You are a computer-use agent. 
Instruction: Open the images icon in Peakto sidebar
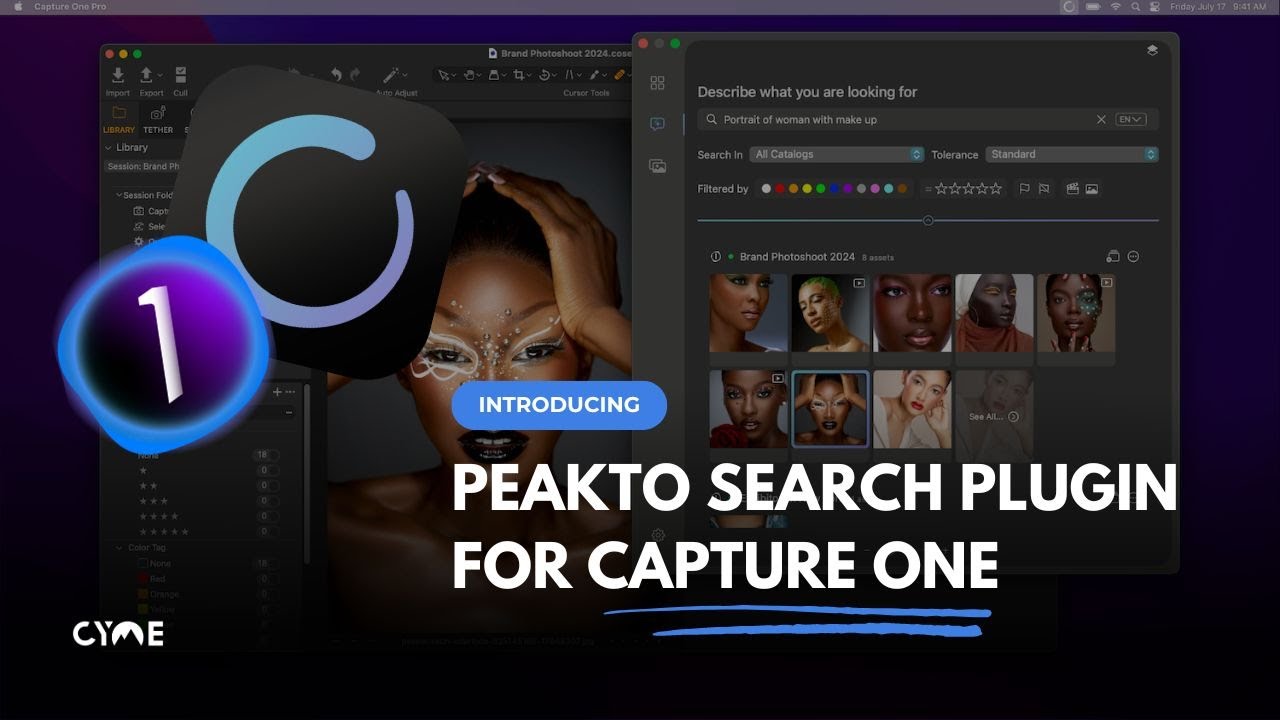tap(657, 166)
